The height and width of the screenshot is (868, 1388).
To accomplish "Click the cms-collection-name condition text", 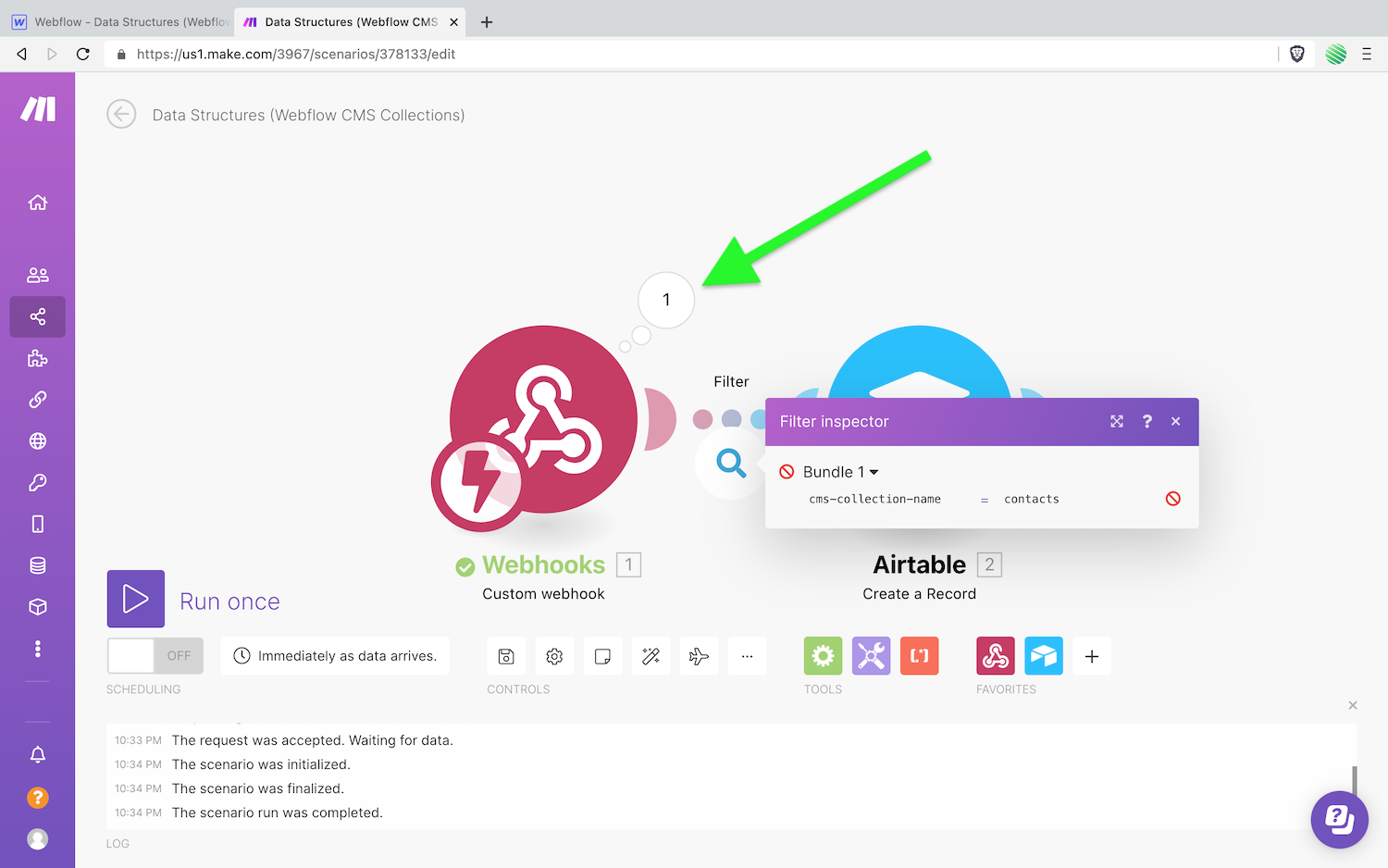I will pos(874,499).
